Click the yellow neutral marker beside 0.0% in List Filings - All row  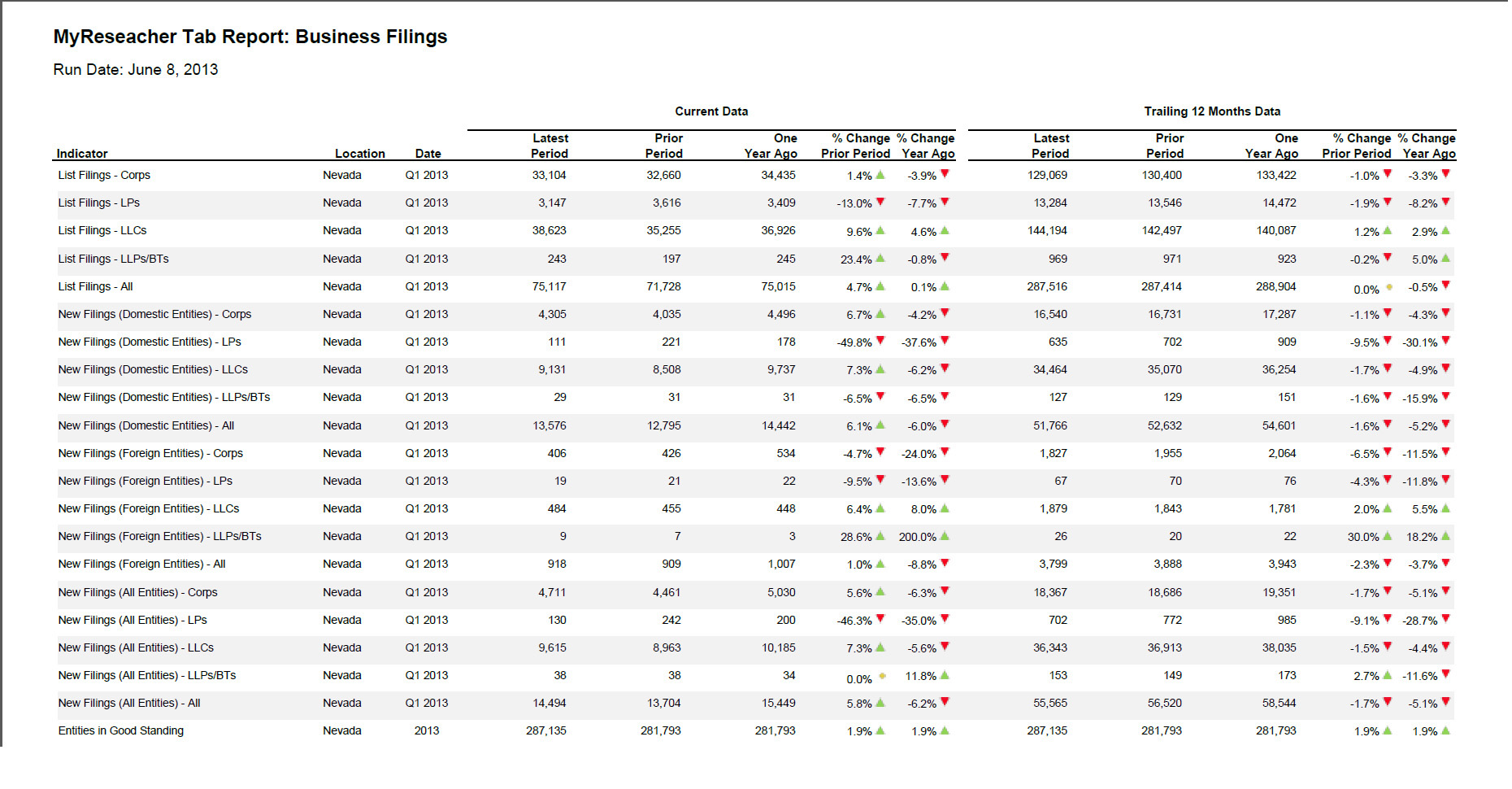(1389, 287)
